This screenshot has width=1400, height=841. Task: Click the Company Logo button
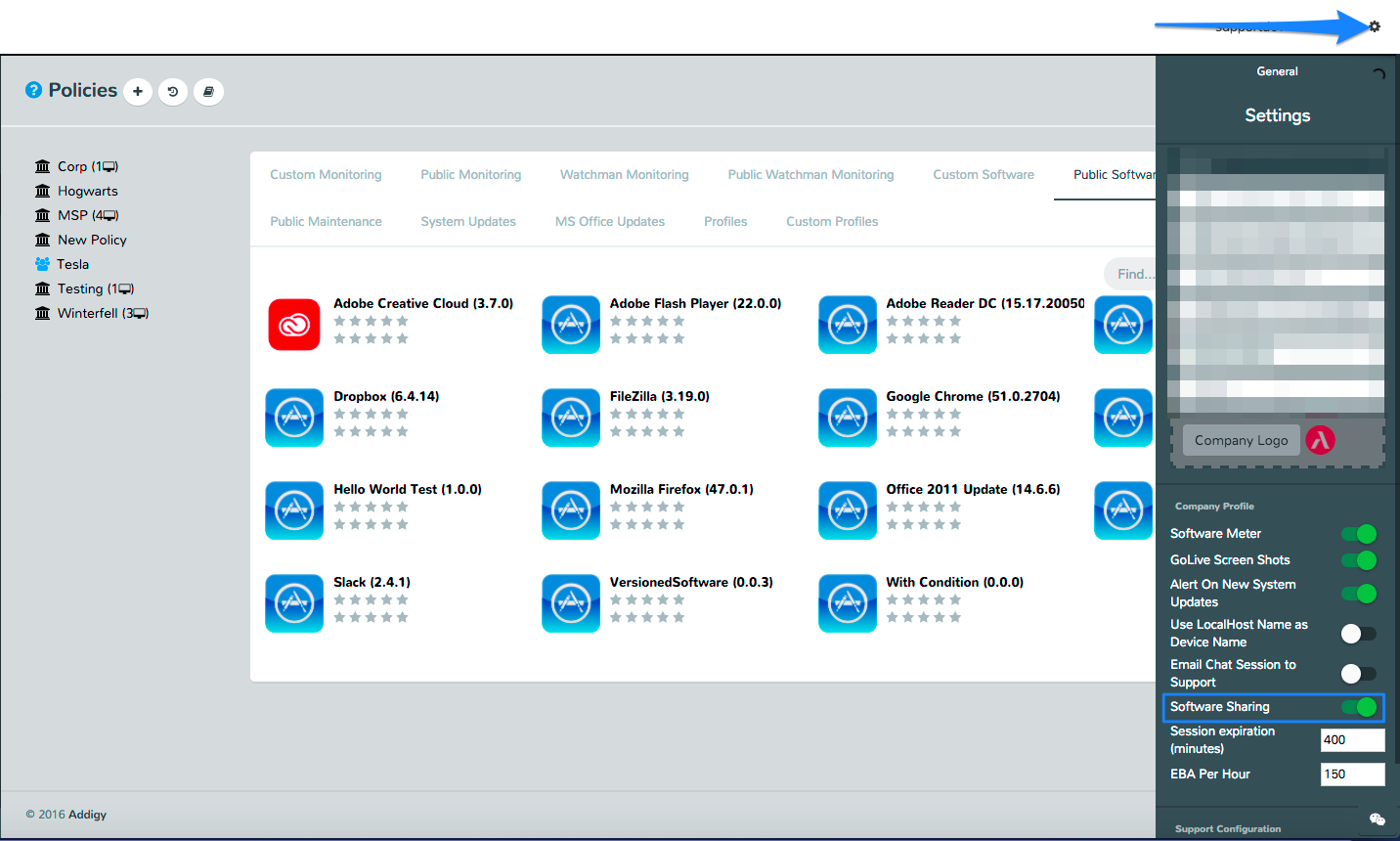click(1241, 441)
